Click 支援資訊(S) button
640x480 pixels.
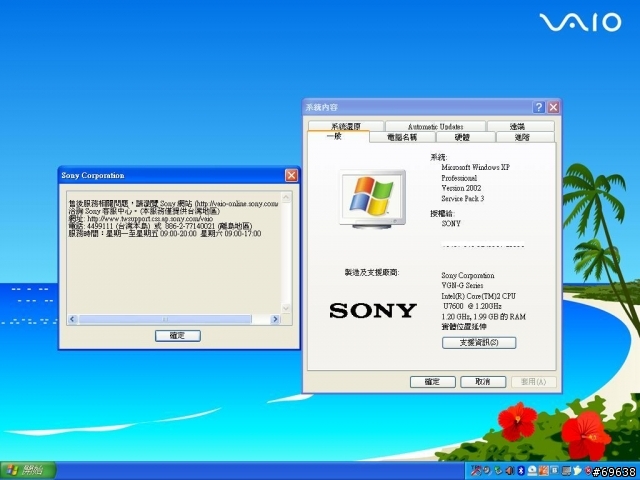[479, 342]
